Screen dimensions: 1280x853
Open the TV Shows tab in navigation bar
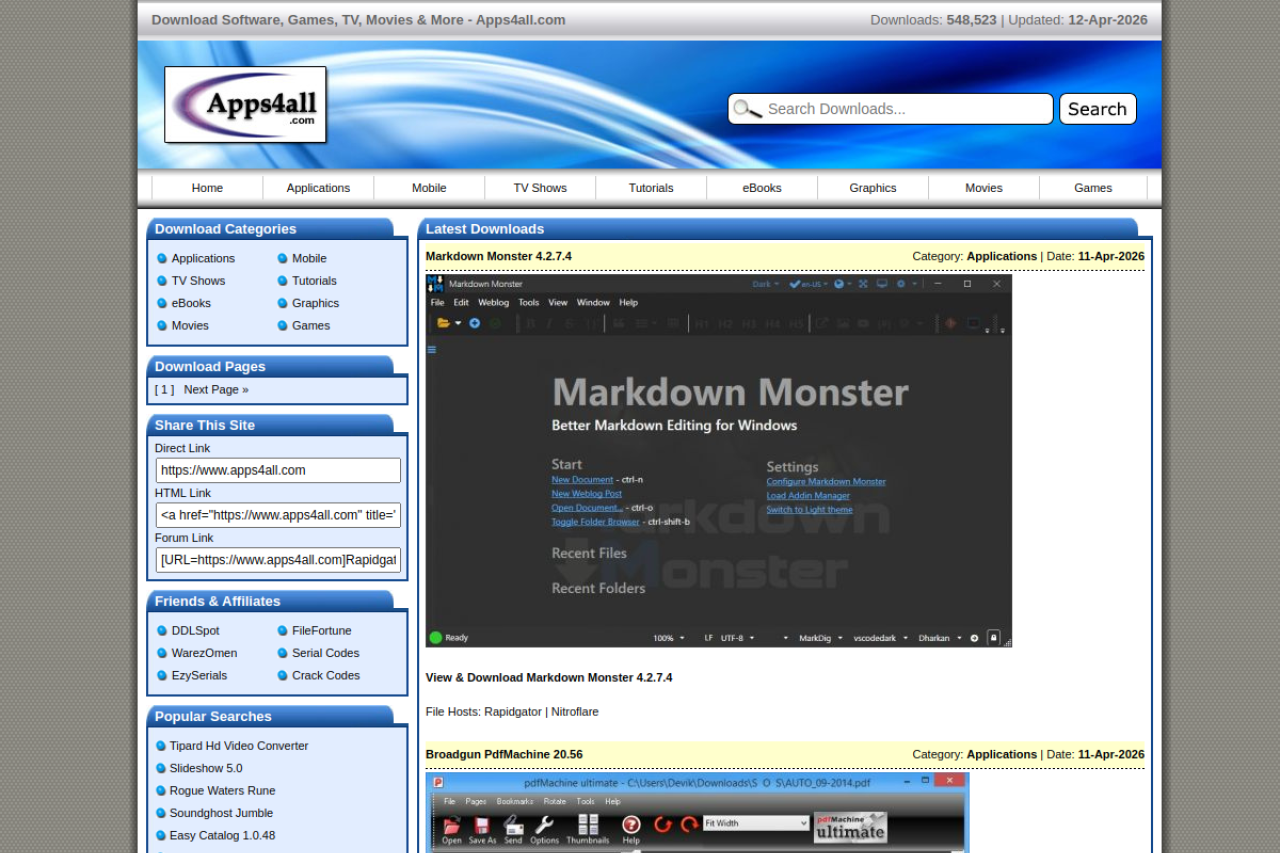pyautogui.click(x=540, y=188)
